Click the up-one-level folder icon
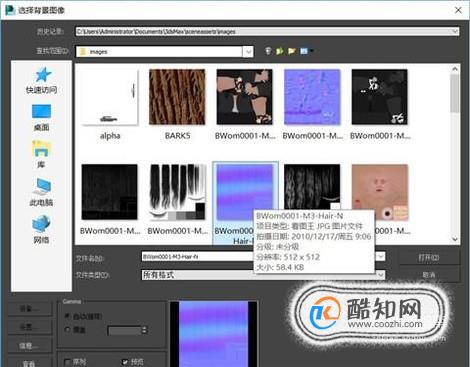This screenshot has height=367, width=470. pos(280,51)
